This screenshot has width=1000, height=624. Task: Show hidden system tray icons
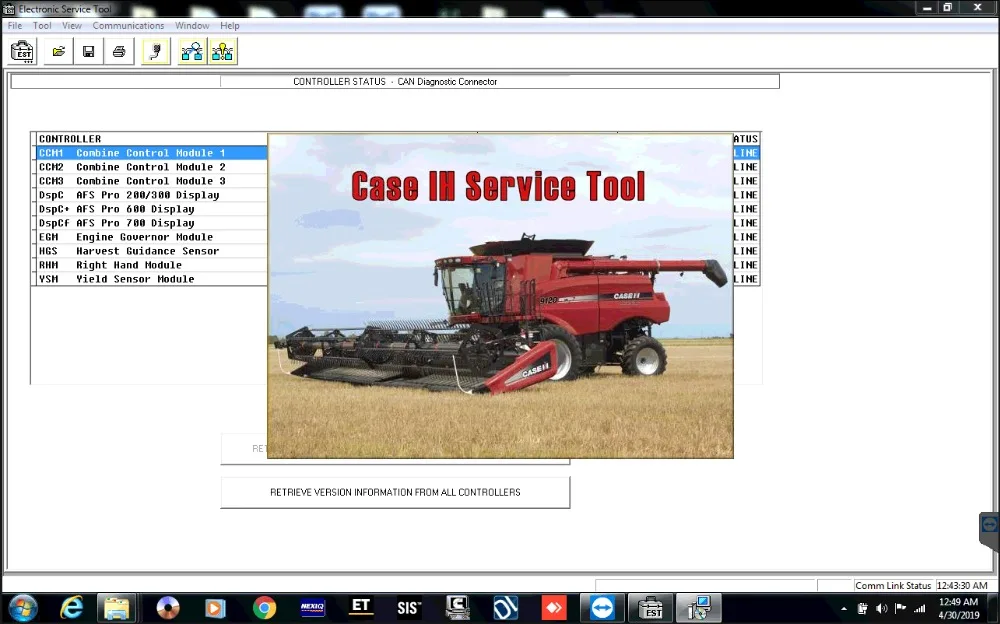click(x=844, y=609)
